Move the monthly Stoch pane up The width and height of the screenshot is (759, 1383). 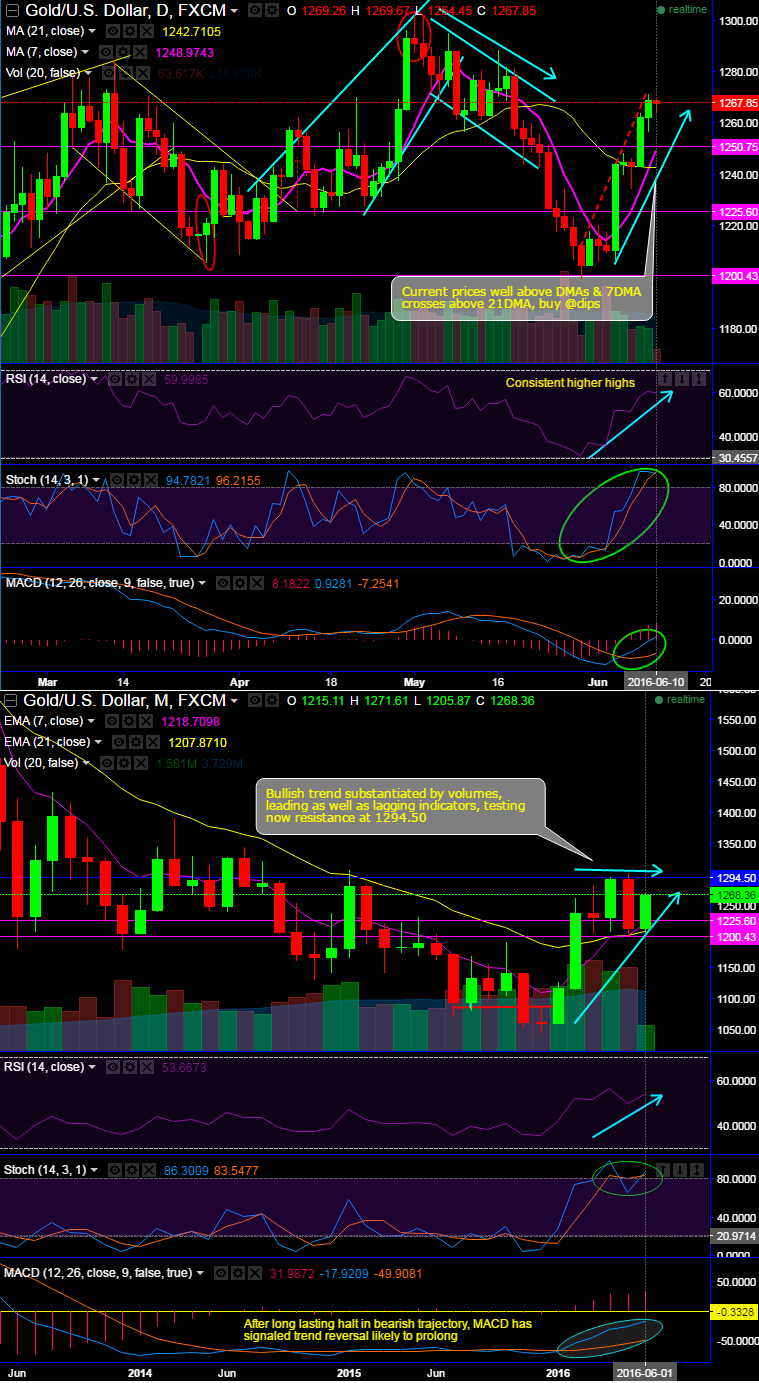pos(663,1170)
